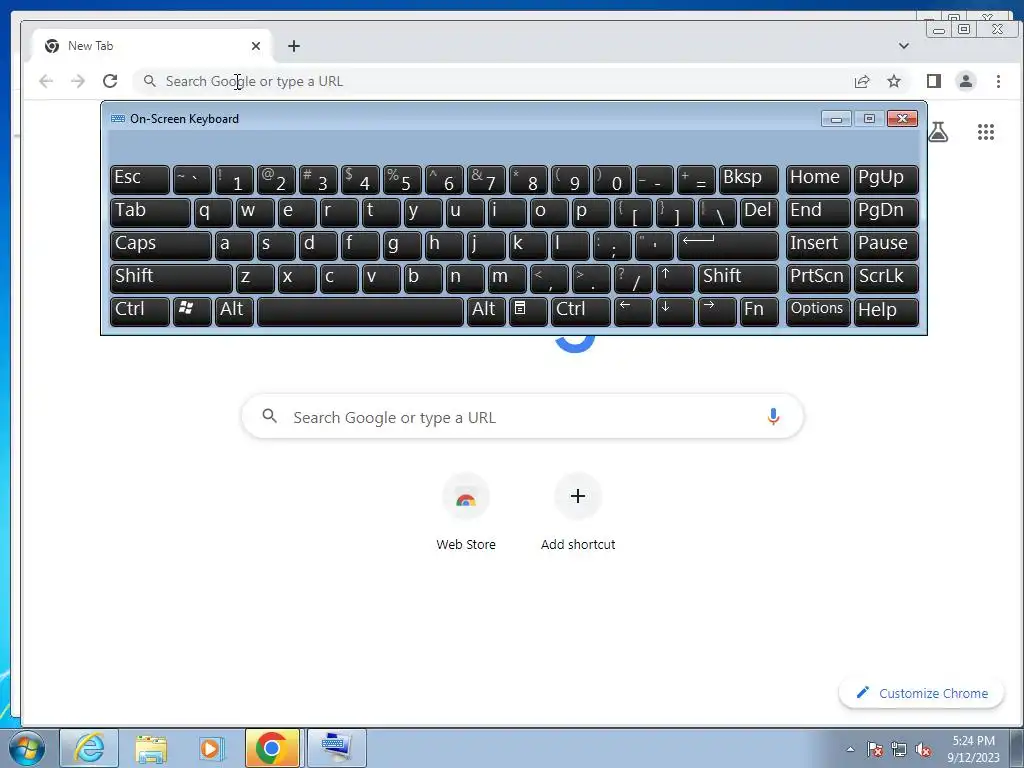
Task: Click the Windows logo key on the keyboard
Action: [192, 311]
